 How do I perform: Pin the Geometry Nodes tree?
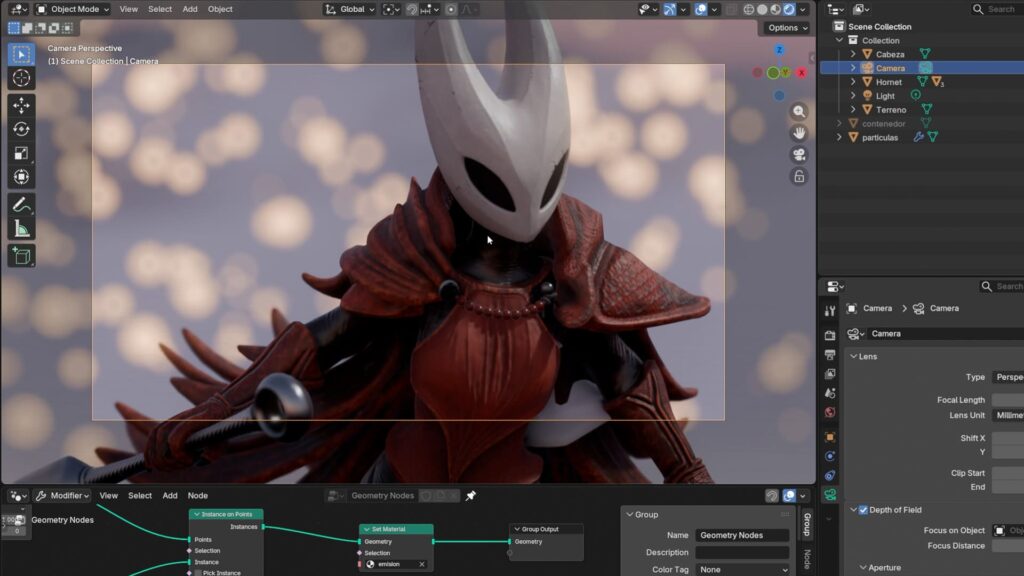click(x=471, y=495)
